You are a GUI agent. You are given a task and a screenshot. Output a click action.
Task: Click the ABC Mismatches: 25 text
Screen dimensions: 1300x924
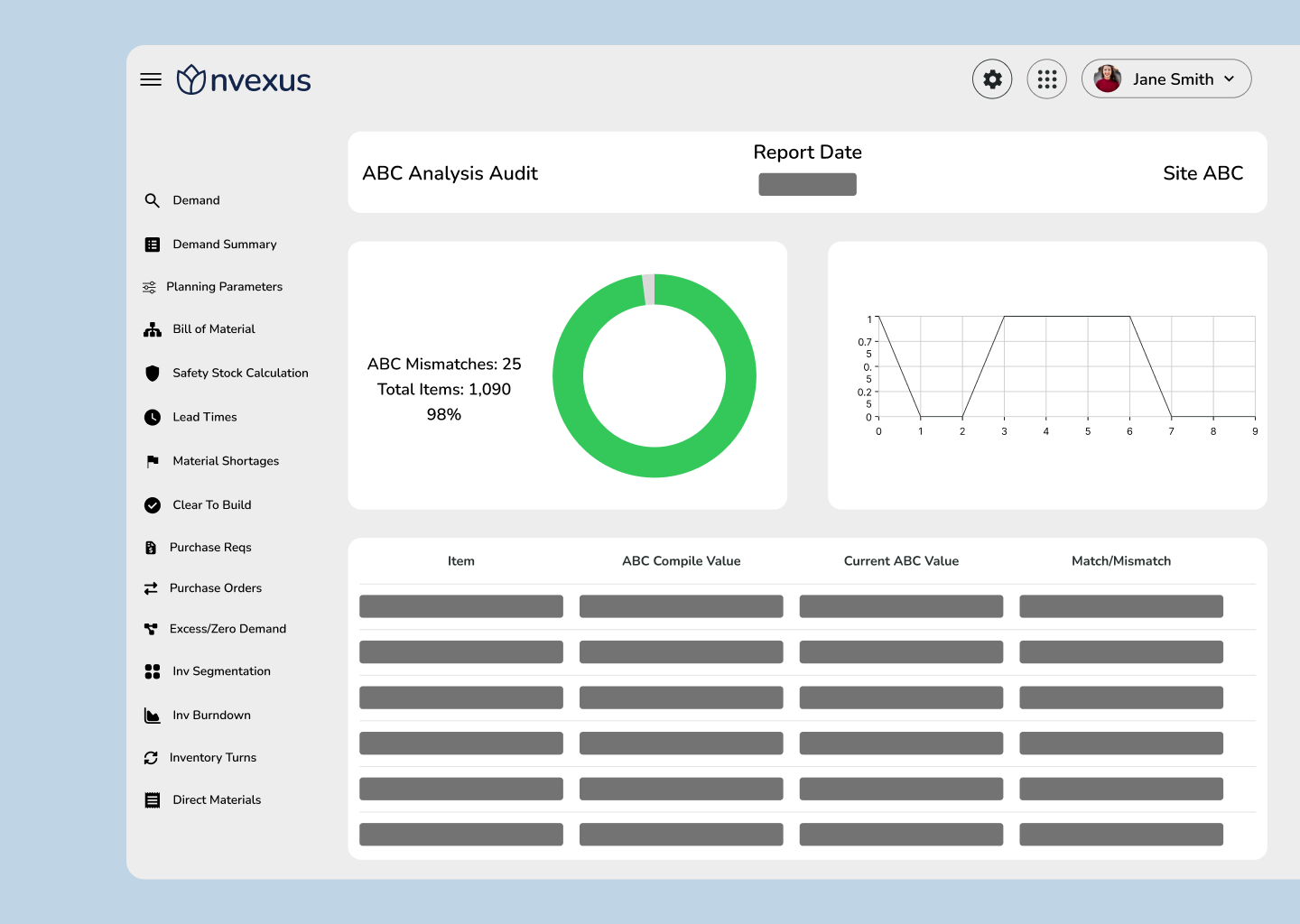tap(444, 364)
